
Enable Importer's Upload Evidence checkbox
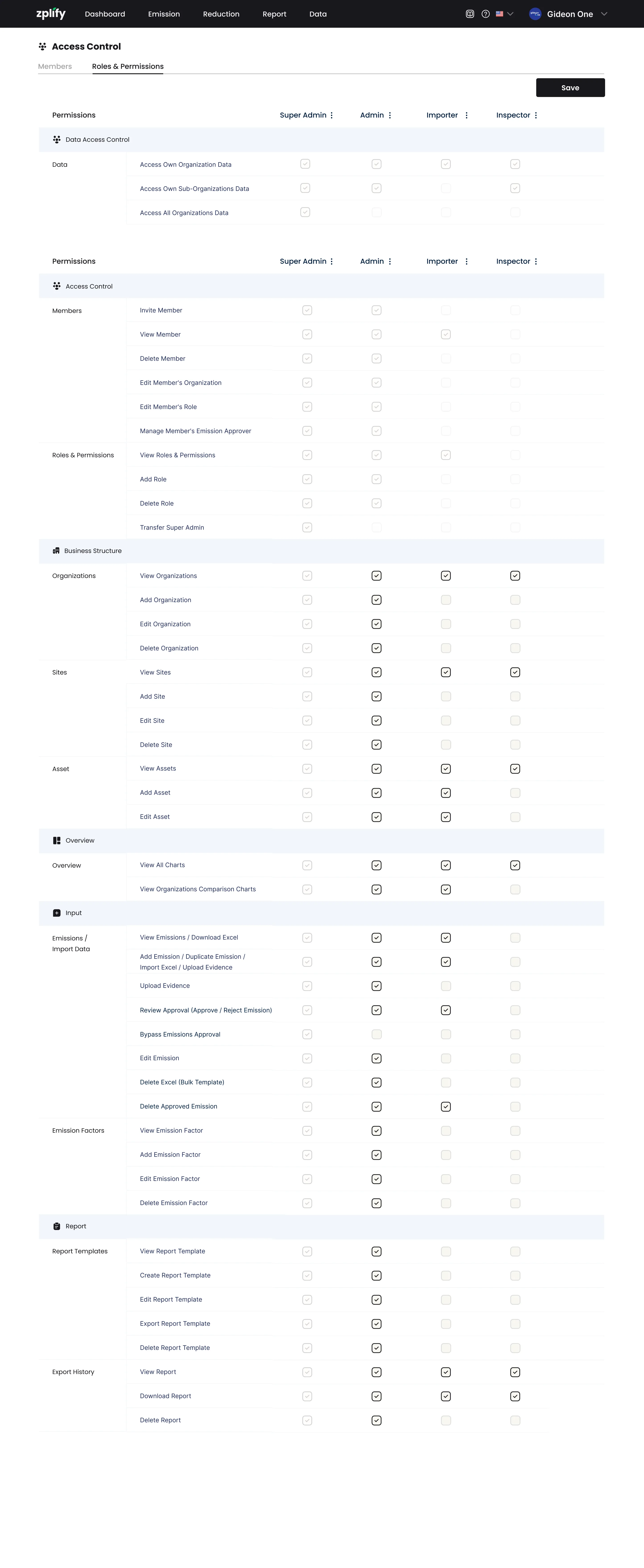[x=446, y=986]
